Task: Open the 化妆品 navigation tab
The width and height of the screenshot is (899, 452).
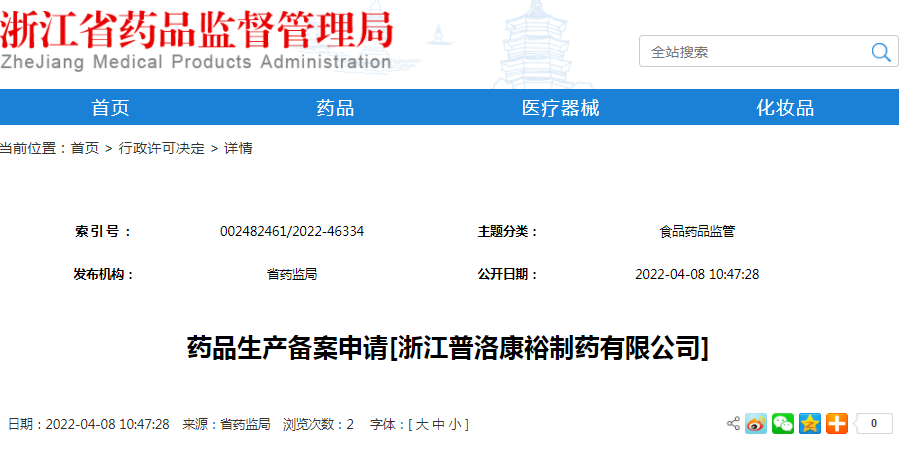Action: coord(785,107)
